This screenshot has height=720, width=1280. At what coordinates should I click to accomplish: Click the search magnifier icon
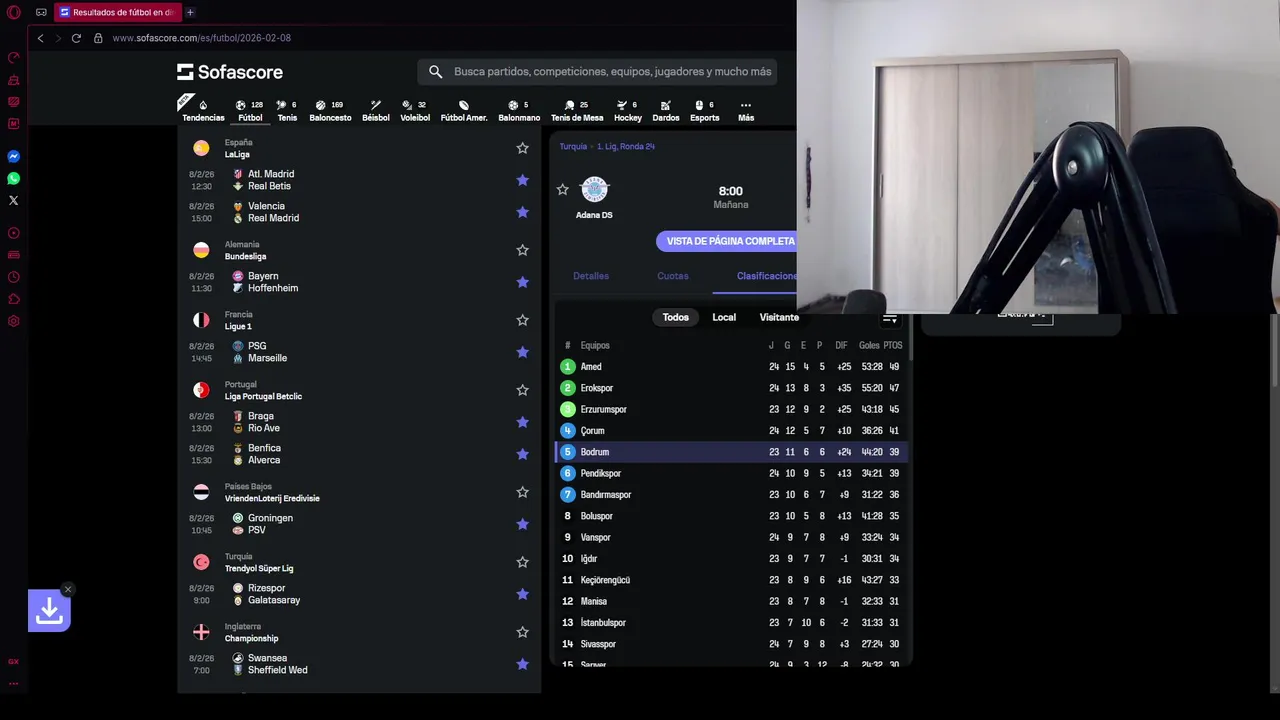[436, 72]
